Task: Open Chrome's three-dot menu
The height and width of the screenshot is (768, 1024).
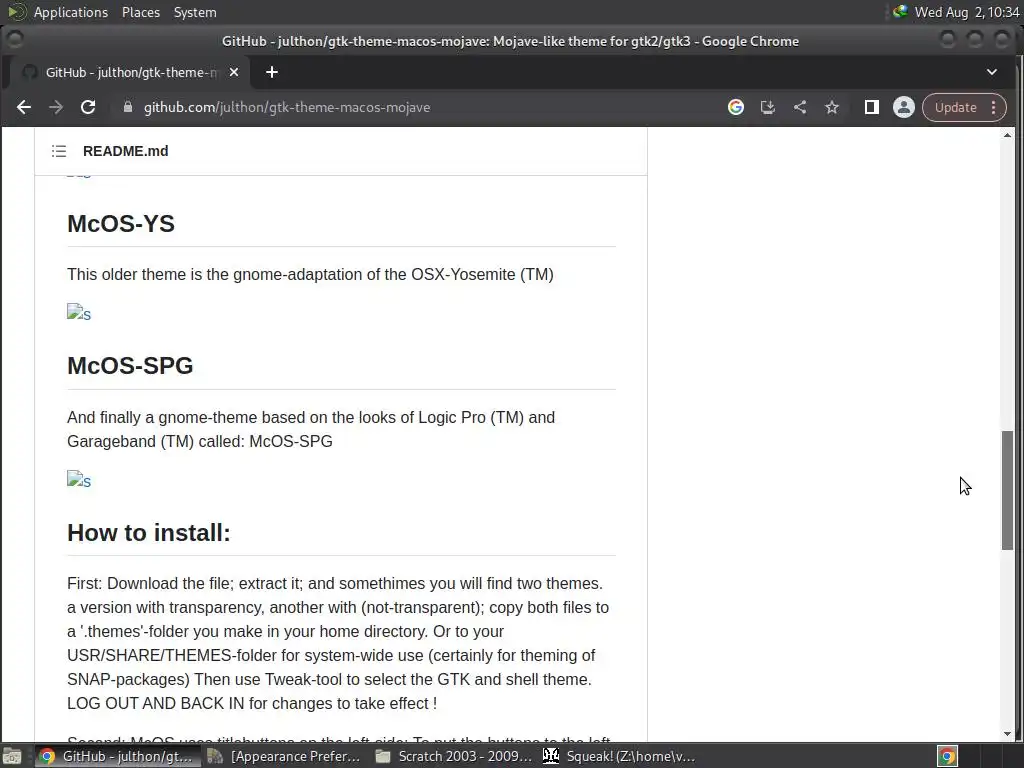Action: click(x=994, y=107)
